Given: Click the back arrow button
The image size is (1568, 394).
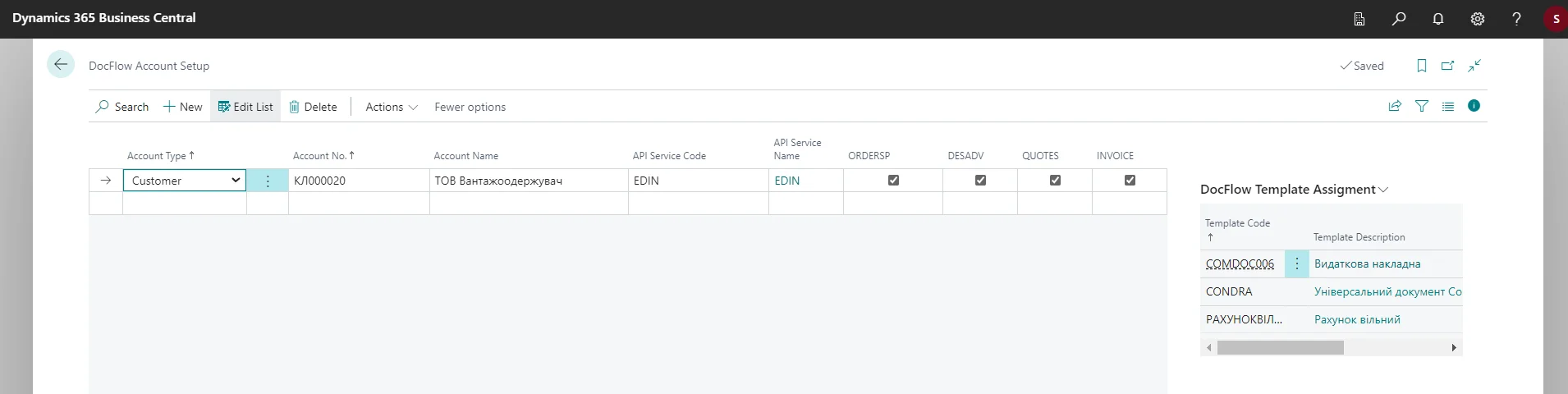Looking at the screenshot, I should pos(61,65).
